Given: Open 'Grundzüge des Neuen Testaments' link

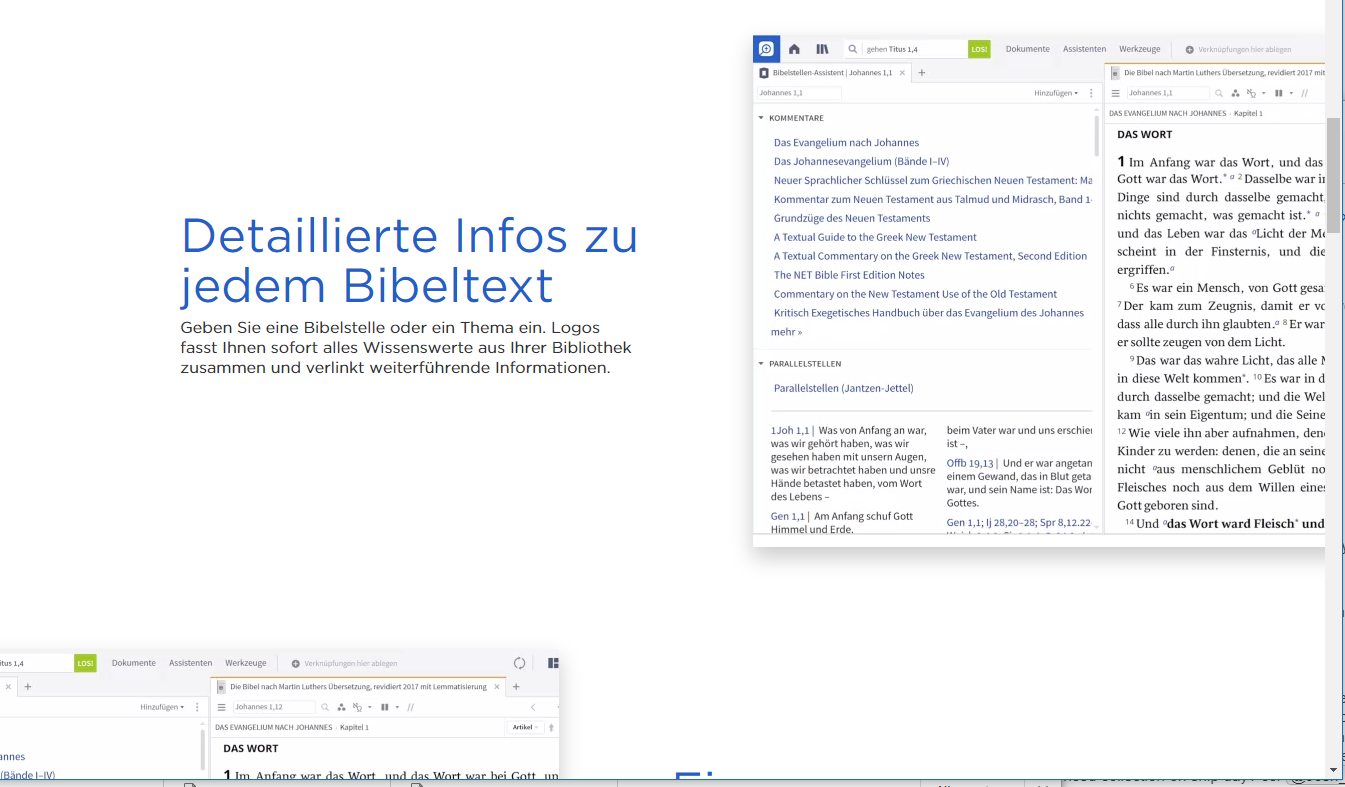Looking at the screenshot, I should point(852,219).
